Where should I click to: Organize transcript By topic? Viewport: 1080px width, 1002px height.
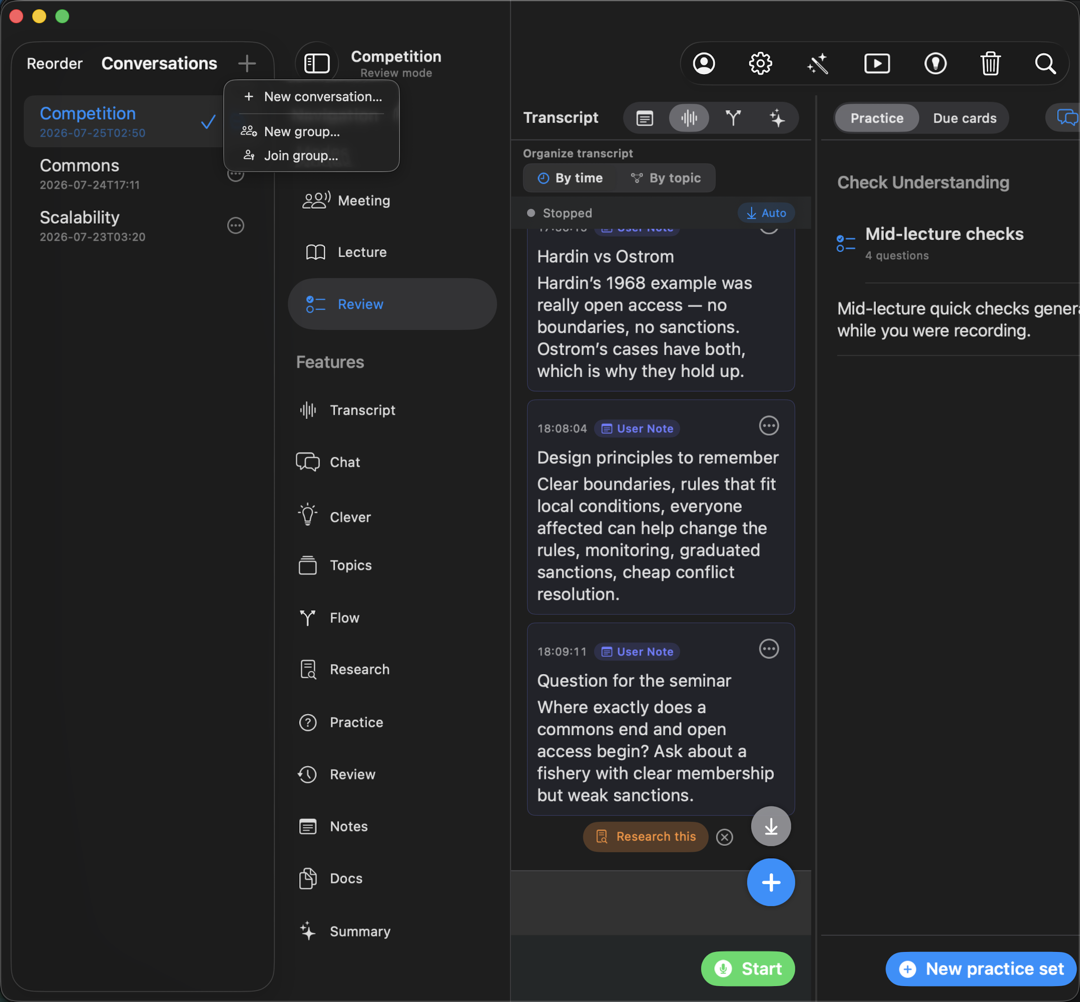tap(665, 178)
